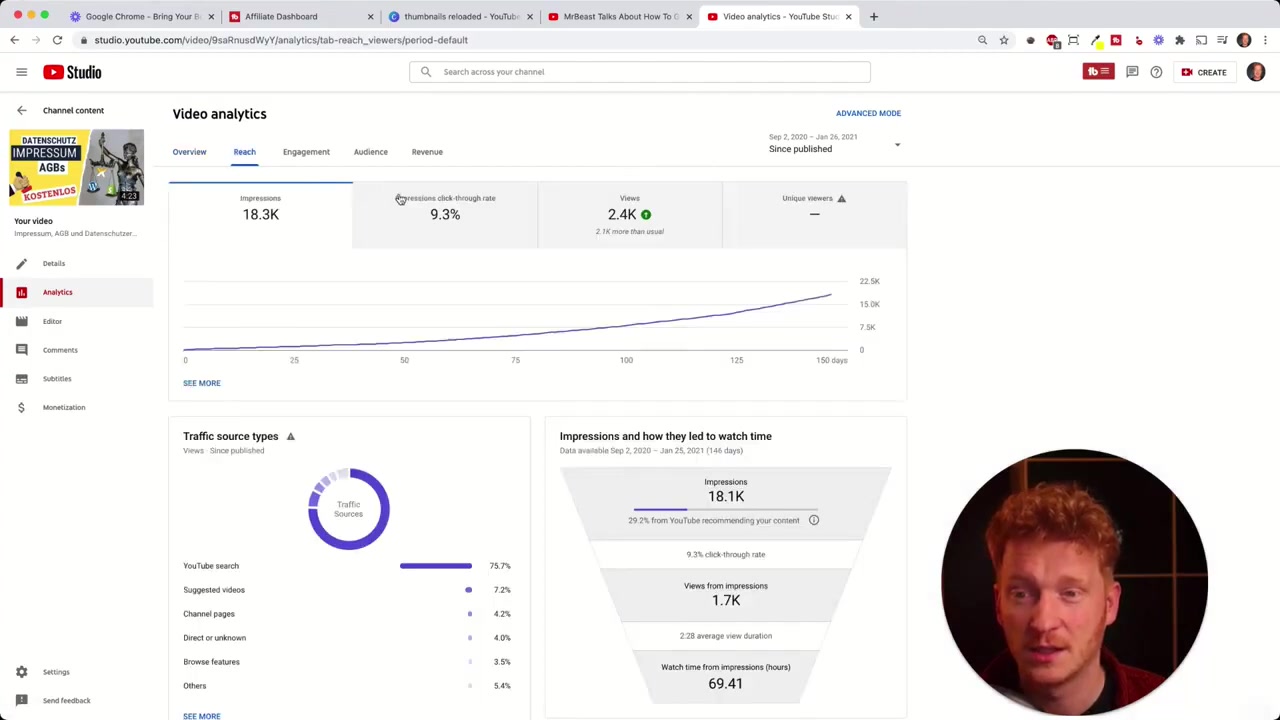Click the info icon beside YouTube recommending percentage
1280x720 pixels.
[x=814, y=520]
